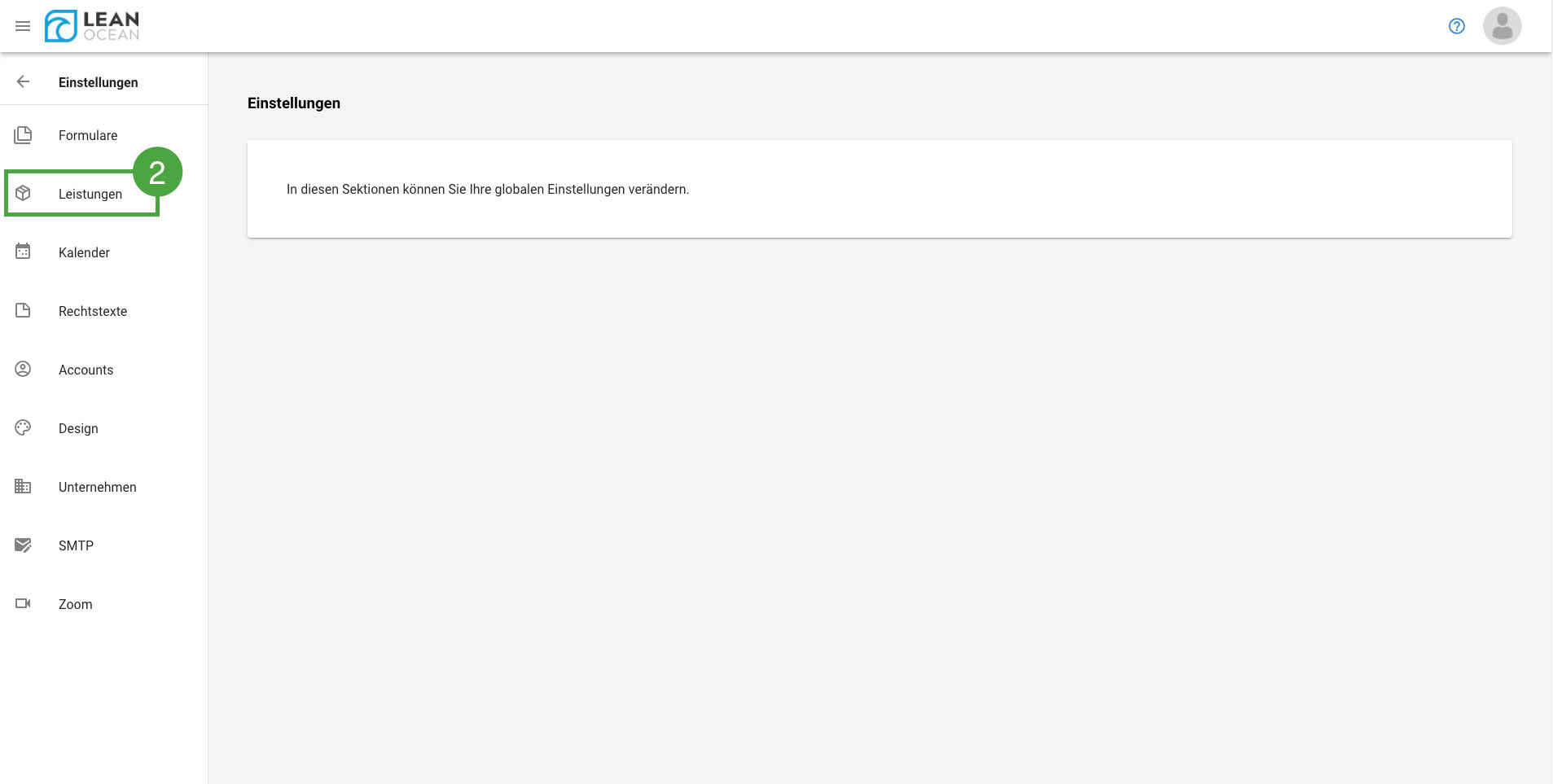This screenshot has width=1553, height=784.
Task: Click the Lean Ocean logo
Action: click(x=92, y=26)
